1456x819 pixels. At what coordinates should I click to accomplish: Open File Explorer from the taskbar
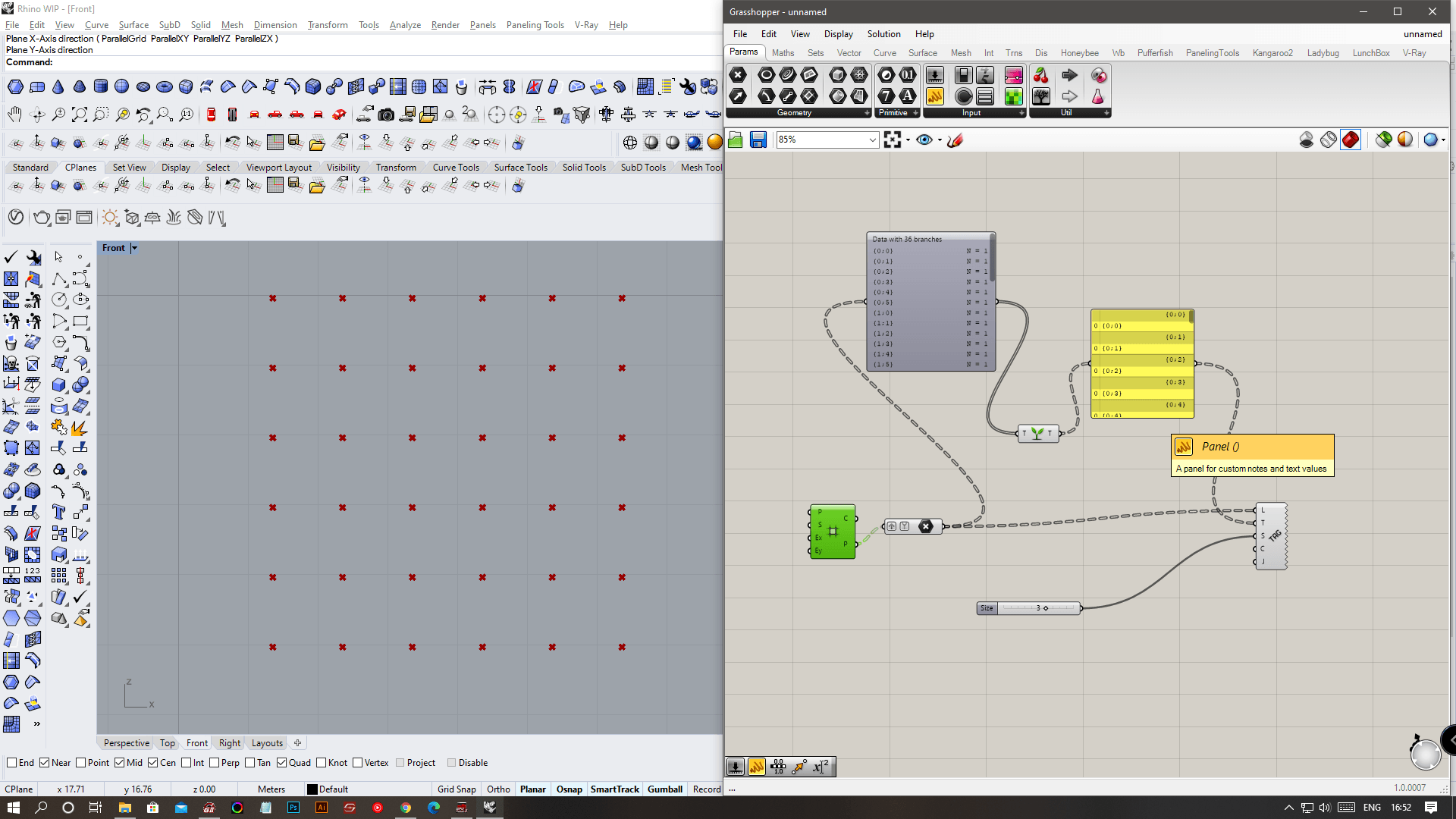(125, 808)
